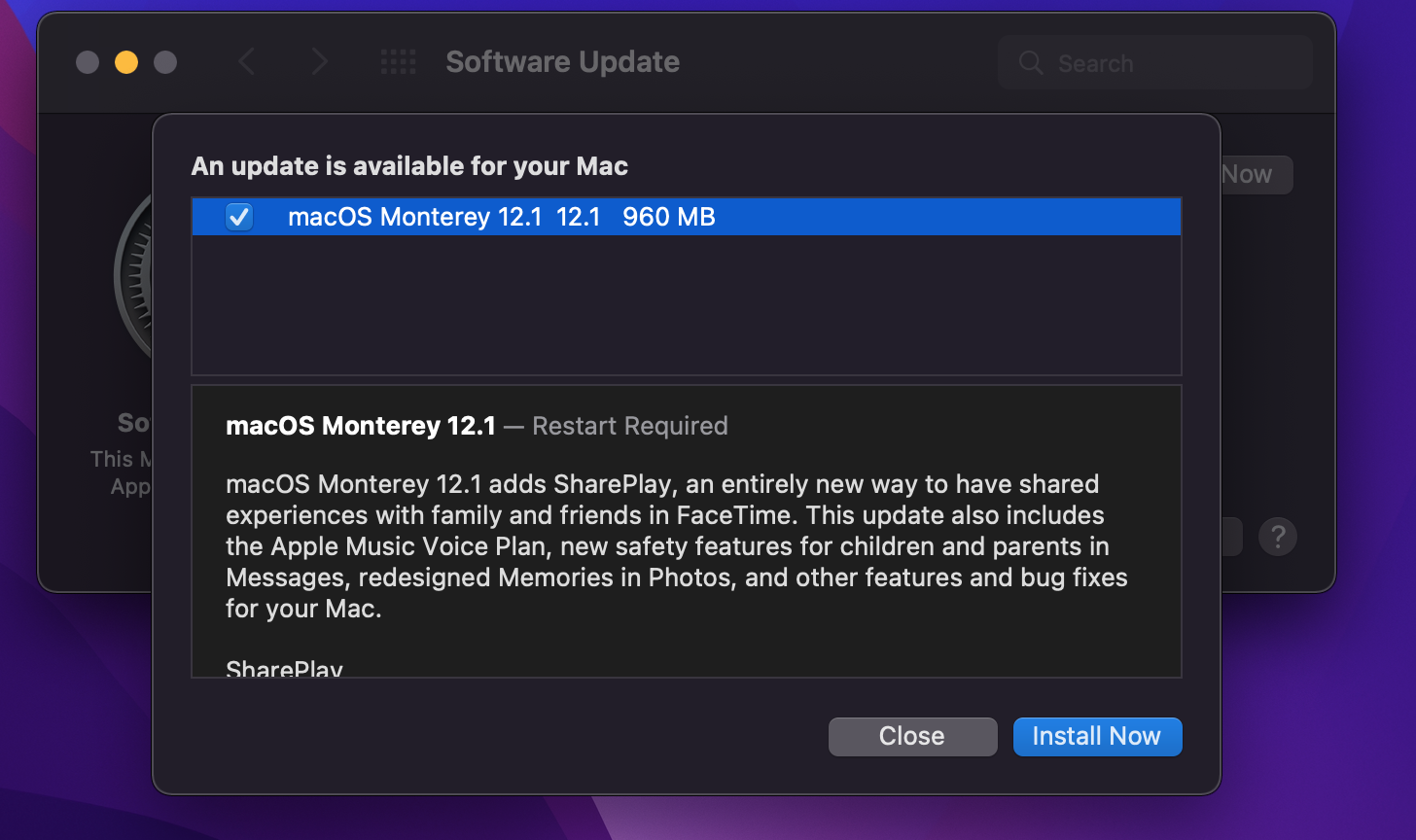Screen dimensions: 1416x840
Task: Close the update details dialog
Action: coord(912,737)
